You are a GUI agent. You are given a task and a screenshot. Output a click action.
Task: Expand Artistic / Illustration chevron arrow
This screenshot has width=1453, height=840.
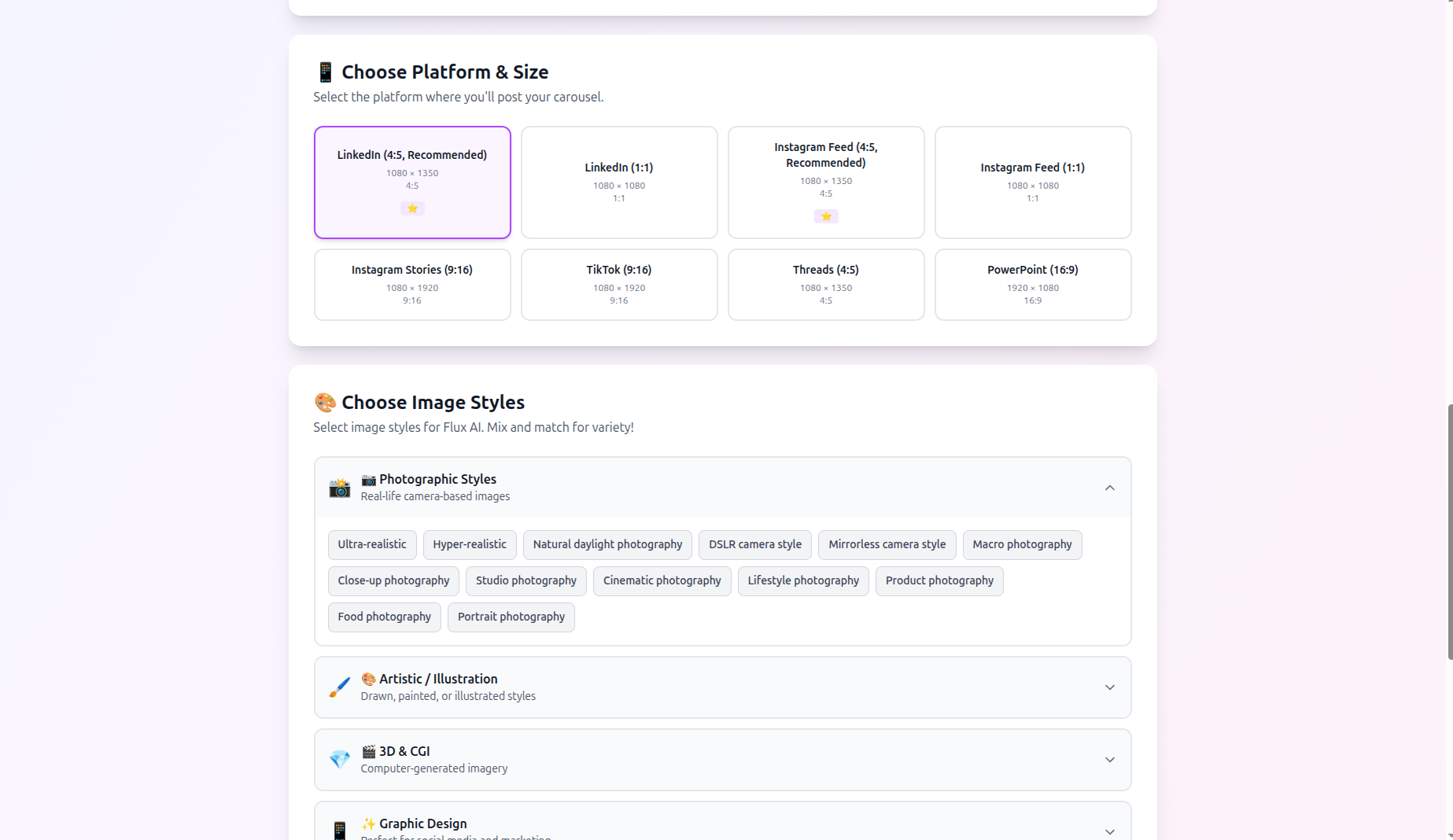[1109, 687]
